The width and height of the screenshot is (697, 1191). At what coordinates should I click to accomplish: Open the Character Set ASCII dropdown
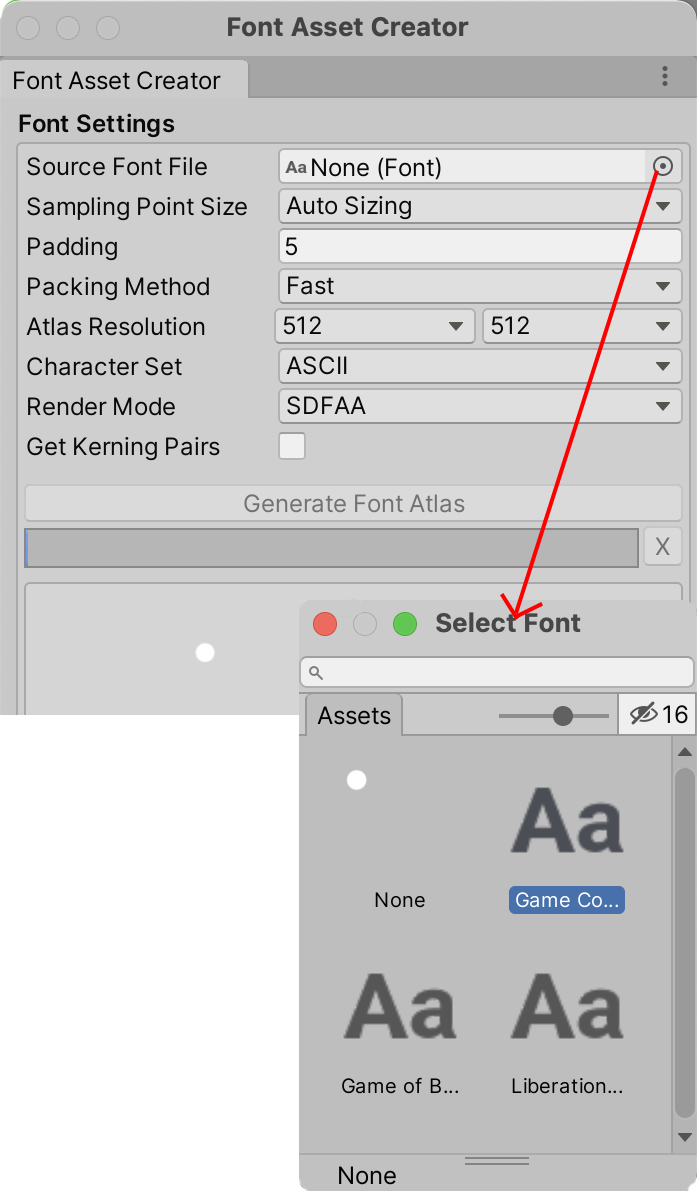tap(480, 367)
